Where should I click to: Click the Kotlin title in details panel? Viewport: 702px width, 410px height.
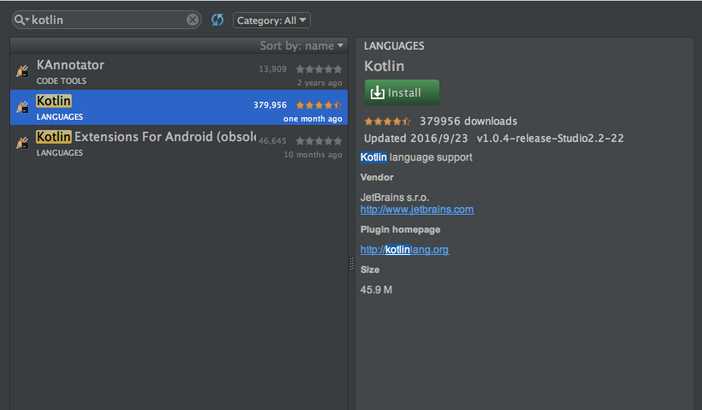coord(384,66)
